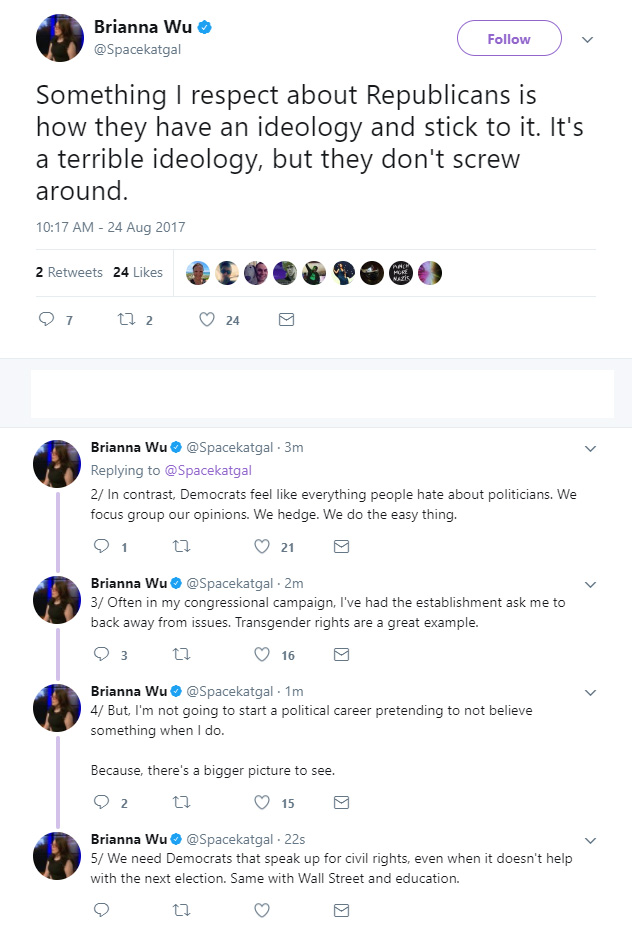Image resolution: width=632 pixels, height=925 pixels.
Task: Click the Punch More Nazis liker avatar
Action: [x=401, y=273]
